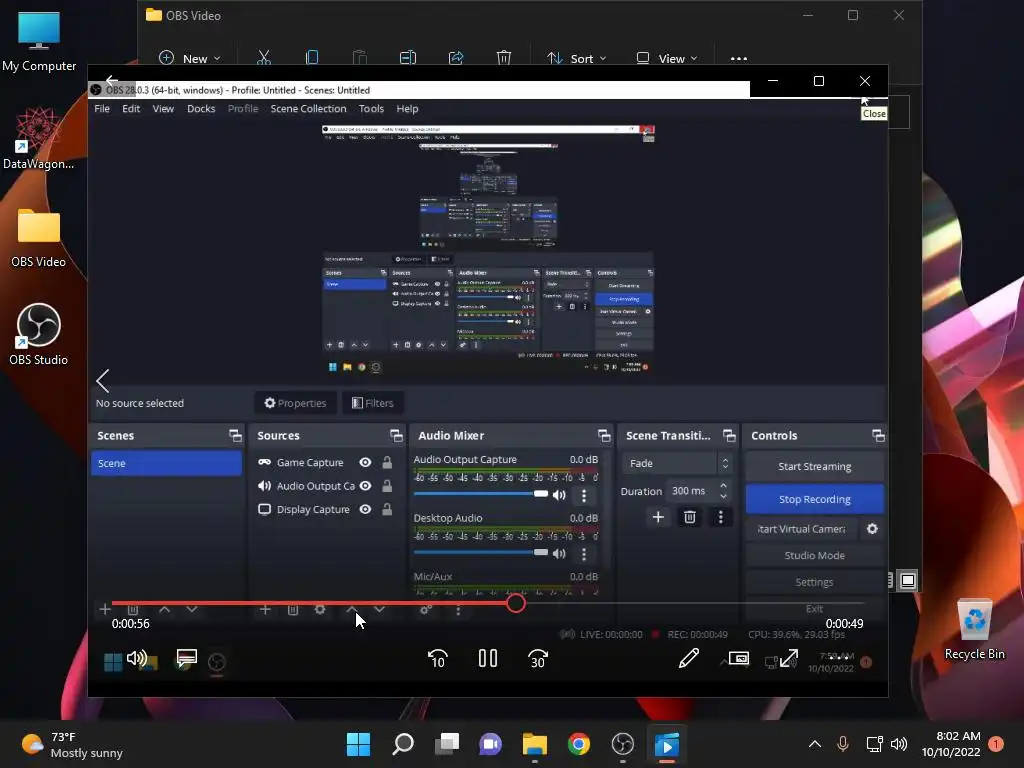Switch the video player to mini view
Image resolution: width=1024 pixels, height=768 pixels.
click(x=739, y=658)
